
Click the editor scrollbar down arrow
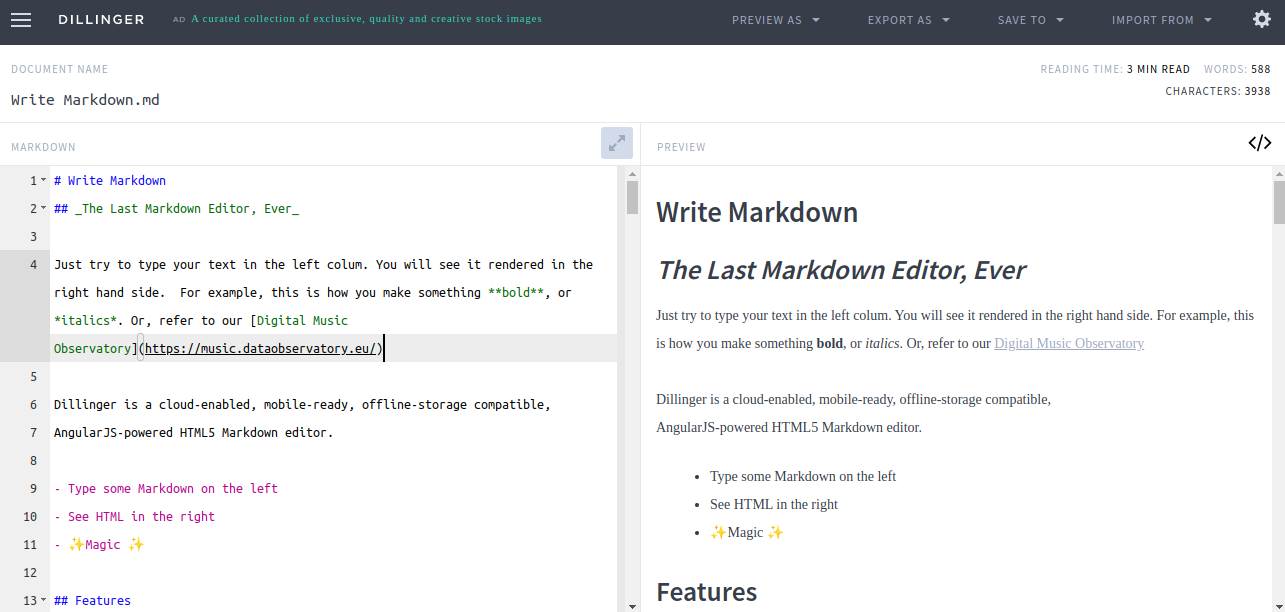click(x=632, y=605)
